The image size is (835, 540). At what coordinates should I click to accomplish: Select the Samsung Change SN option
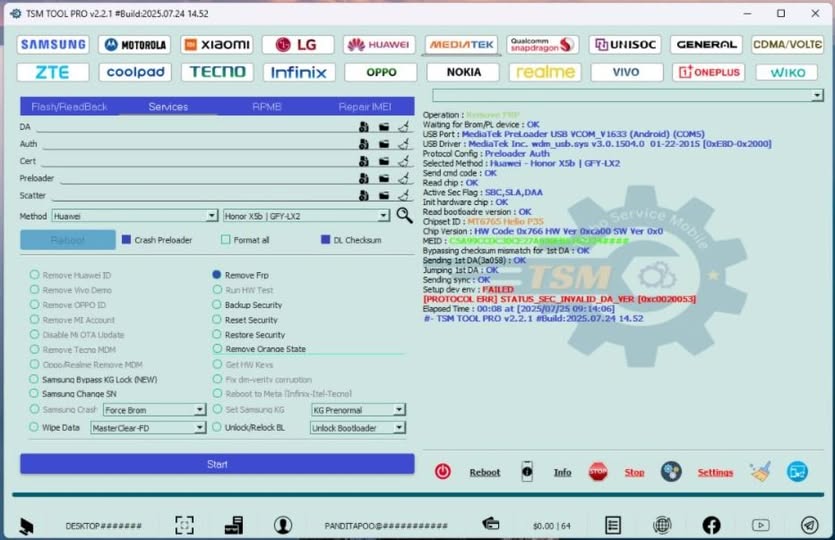point(34,394)
